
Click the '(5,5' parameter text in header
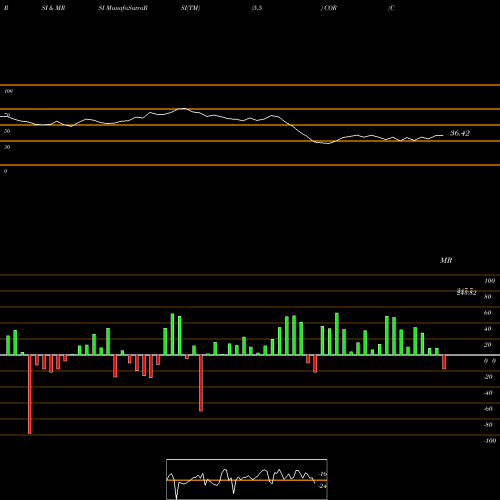pos(257,8)
